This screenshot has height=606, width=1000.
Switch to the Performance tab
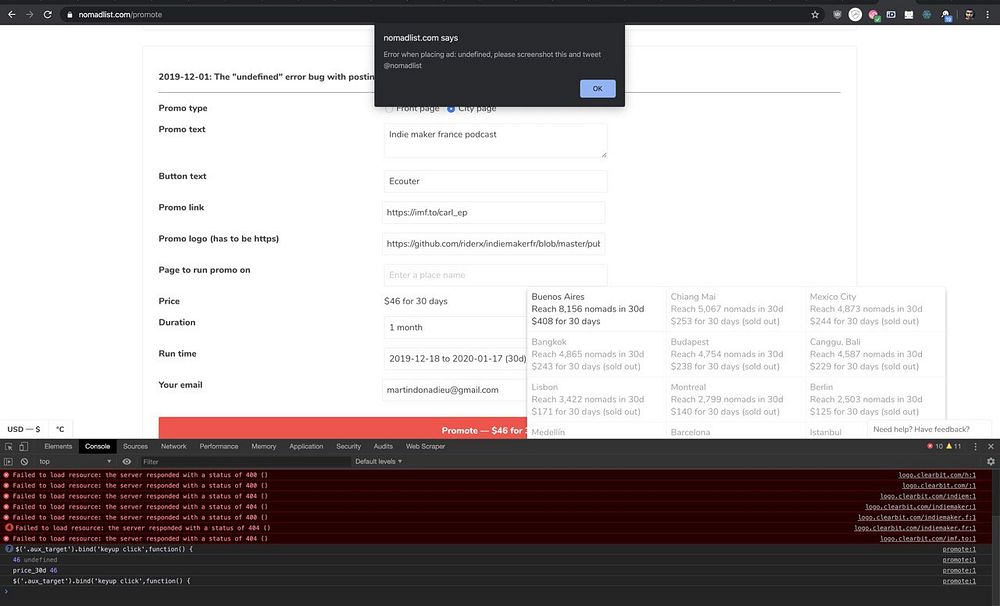click(219, 447)
